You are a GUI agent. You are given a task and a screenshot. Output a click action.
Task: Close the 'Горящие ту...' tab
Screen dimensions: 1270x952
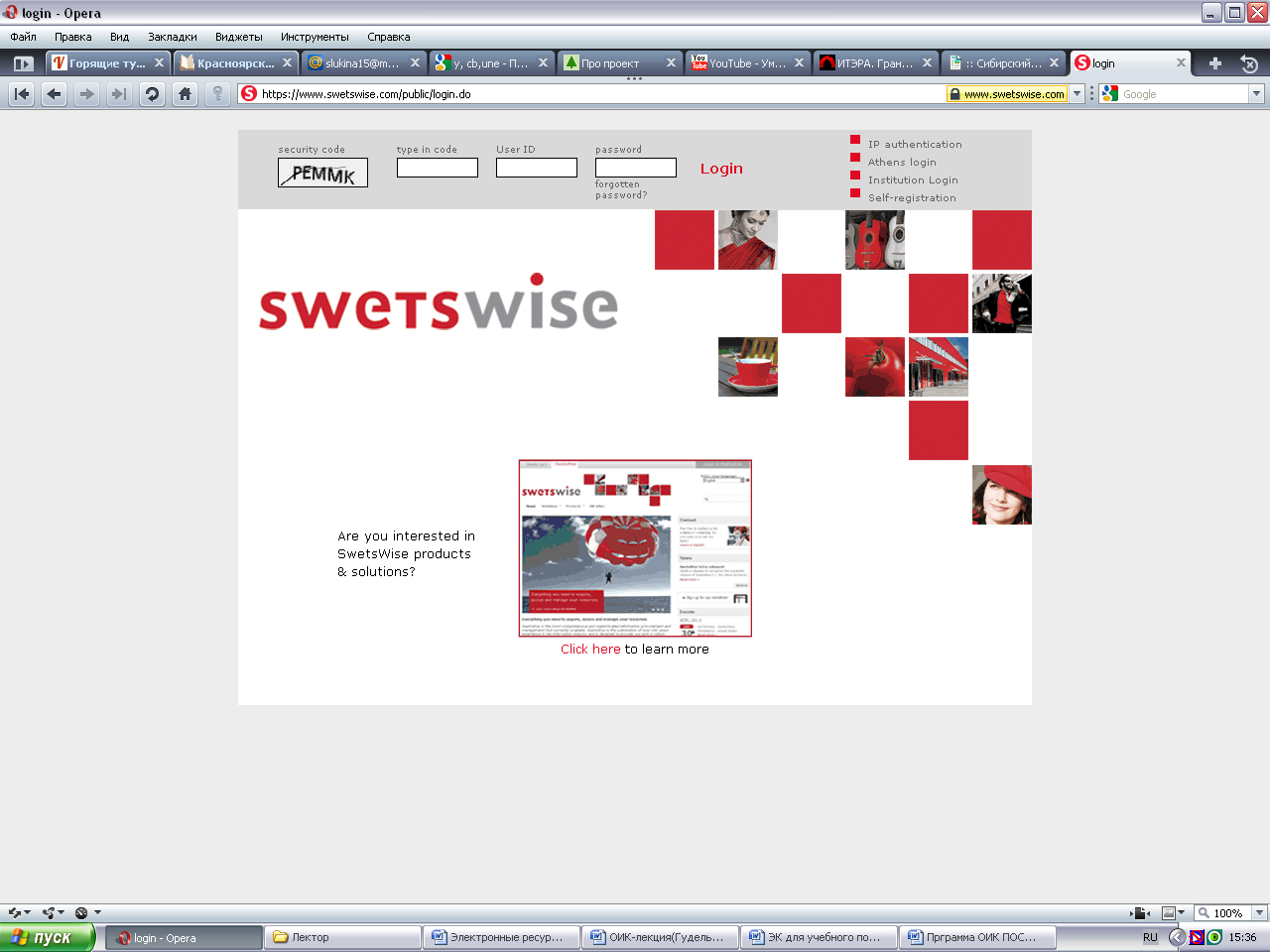tap(159, 62)
